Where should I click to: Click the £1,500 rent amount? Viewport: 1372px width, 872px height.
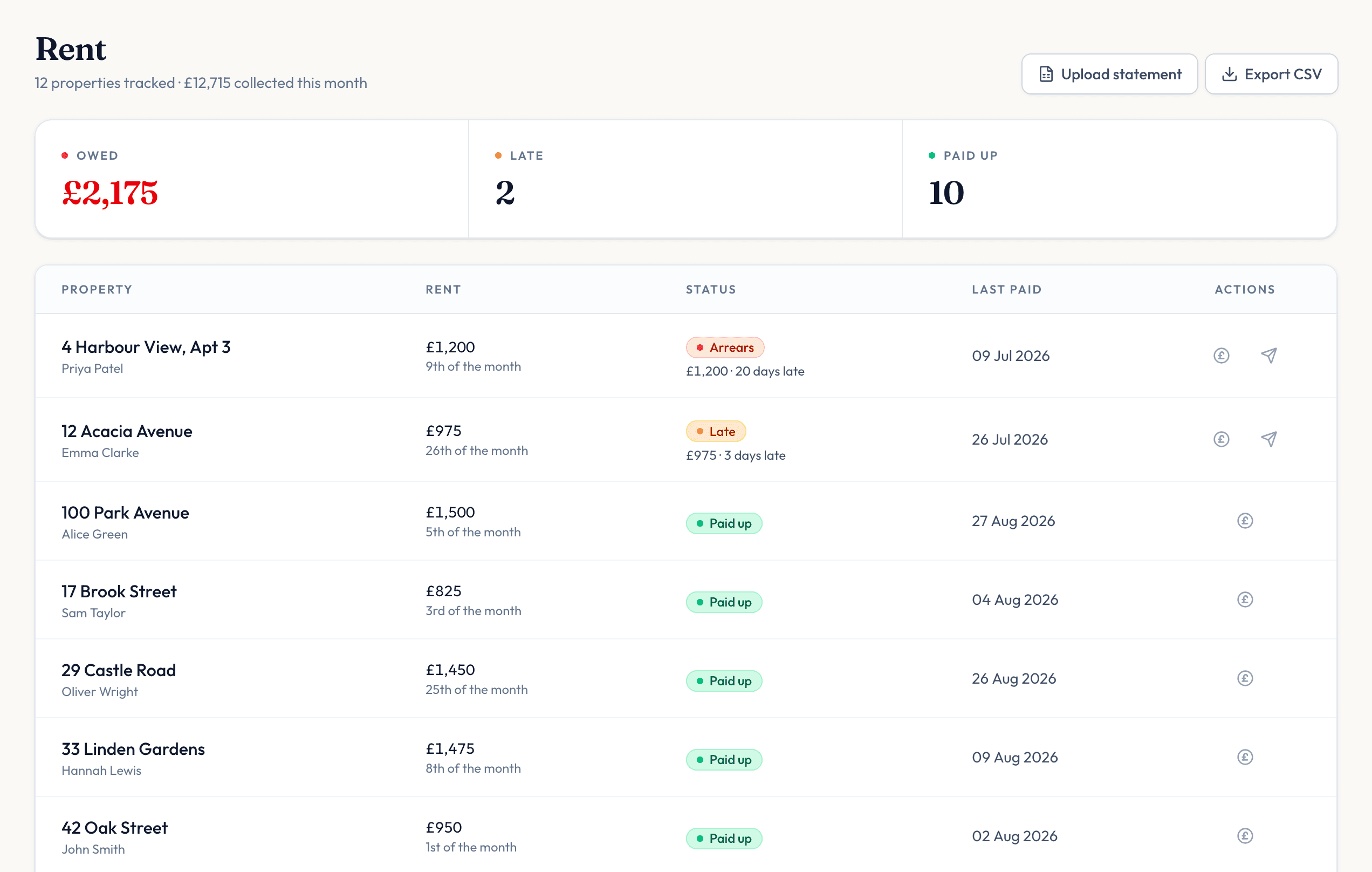[450, 513]
